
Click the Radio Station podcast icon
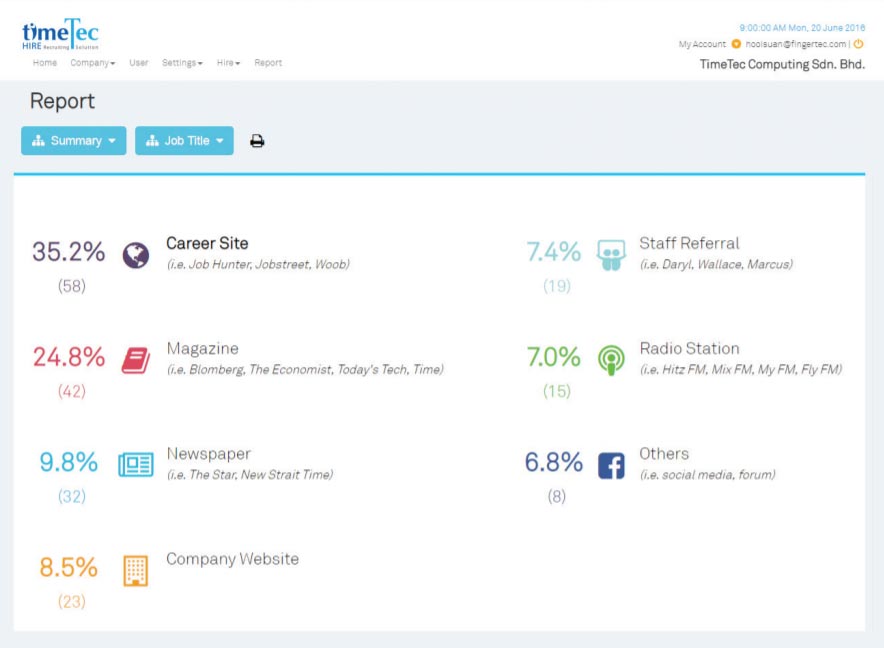click(x=611, y=360)
